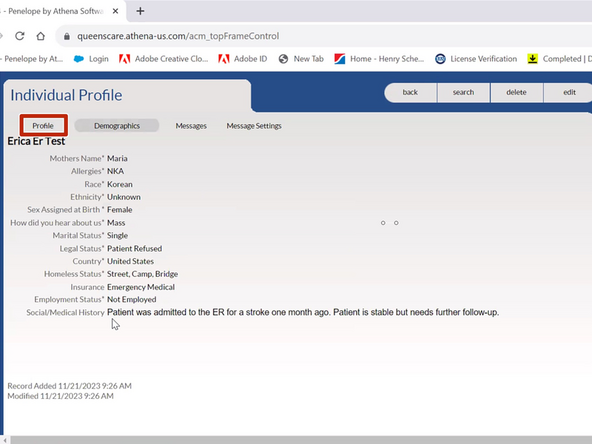Open the Message Settings tab

254,126
